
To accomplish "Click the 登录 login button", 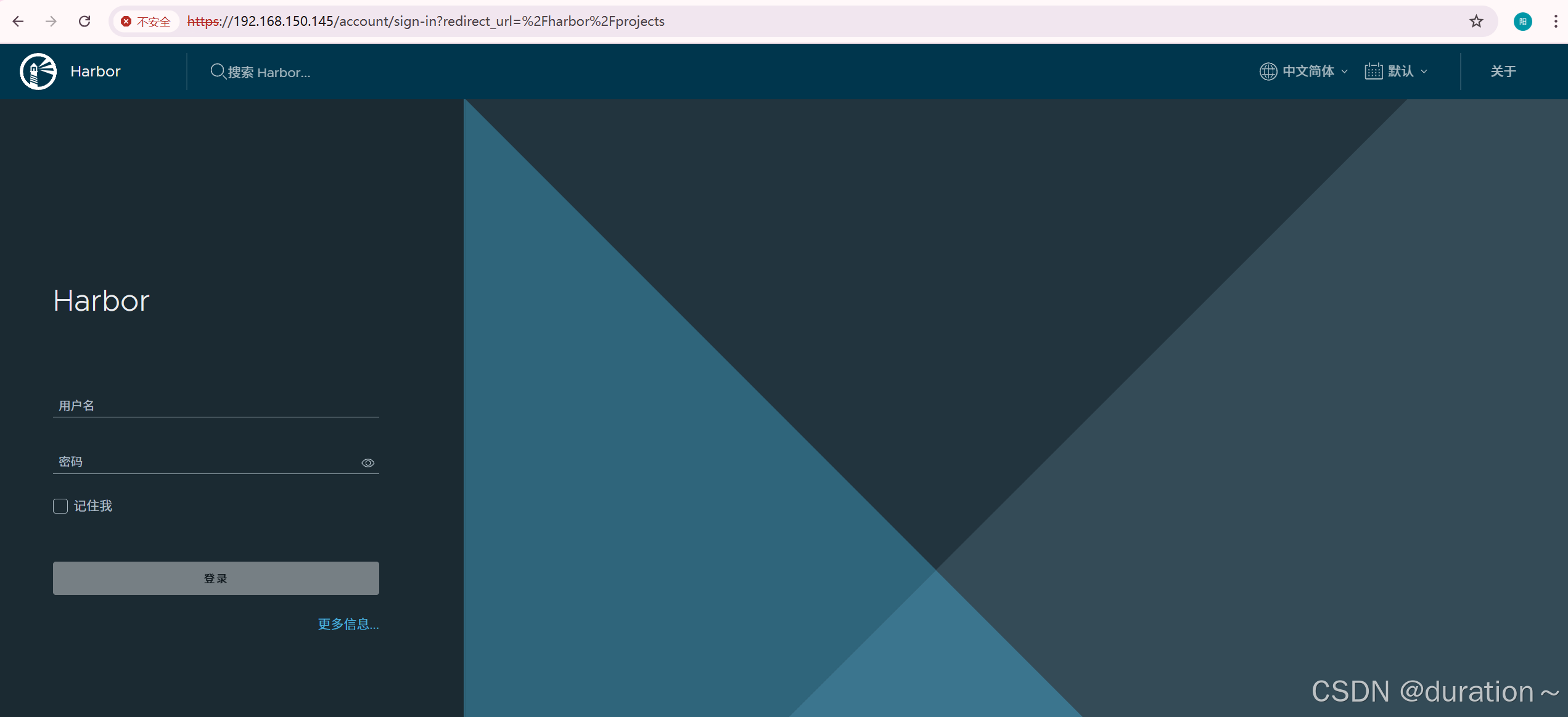I will coord(216,578).
